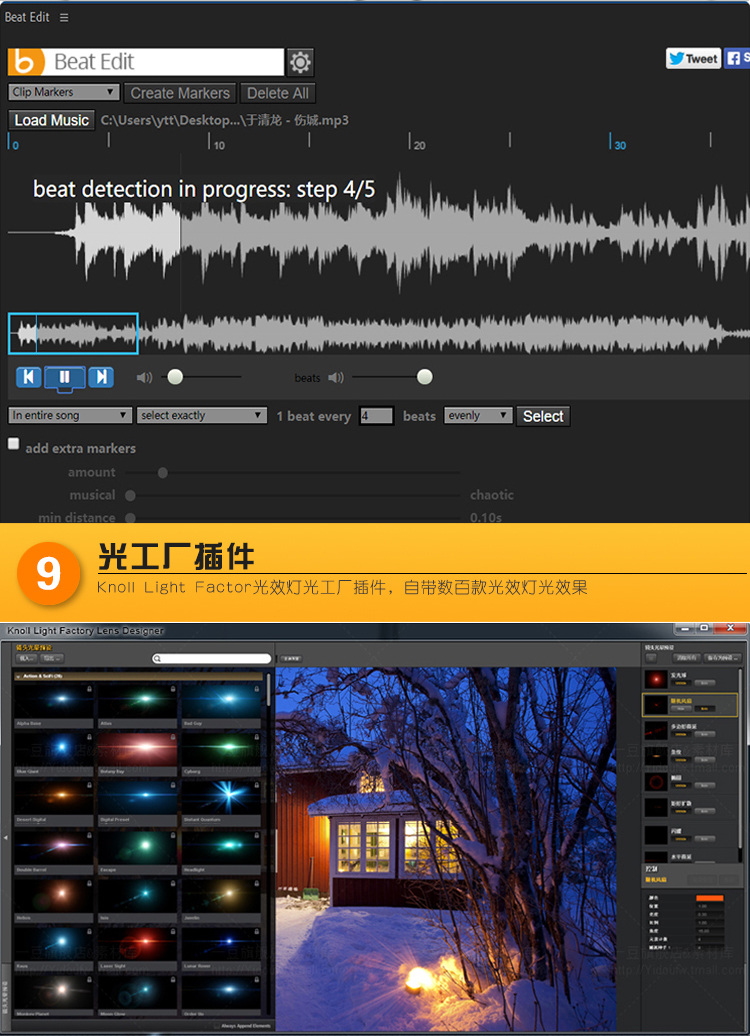Image resolution: width=750 pixels, height=1036 pixels.
Task: Click the preset search field
Action: [x=212, y=659]
